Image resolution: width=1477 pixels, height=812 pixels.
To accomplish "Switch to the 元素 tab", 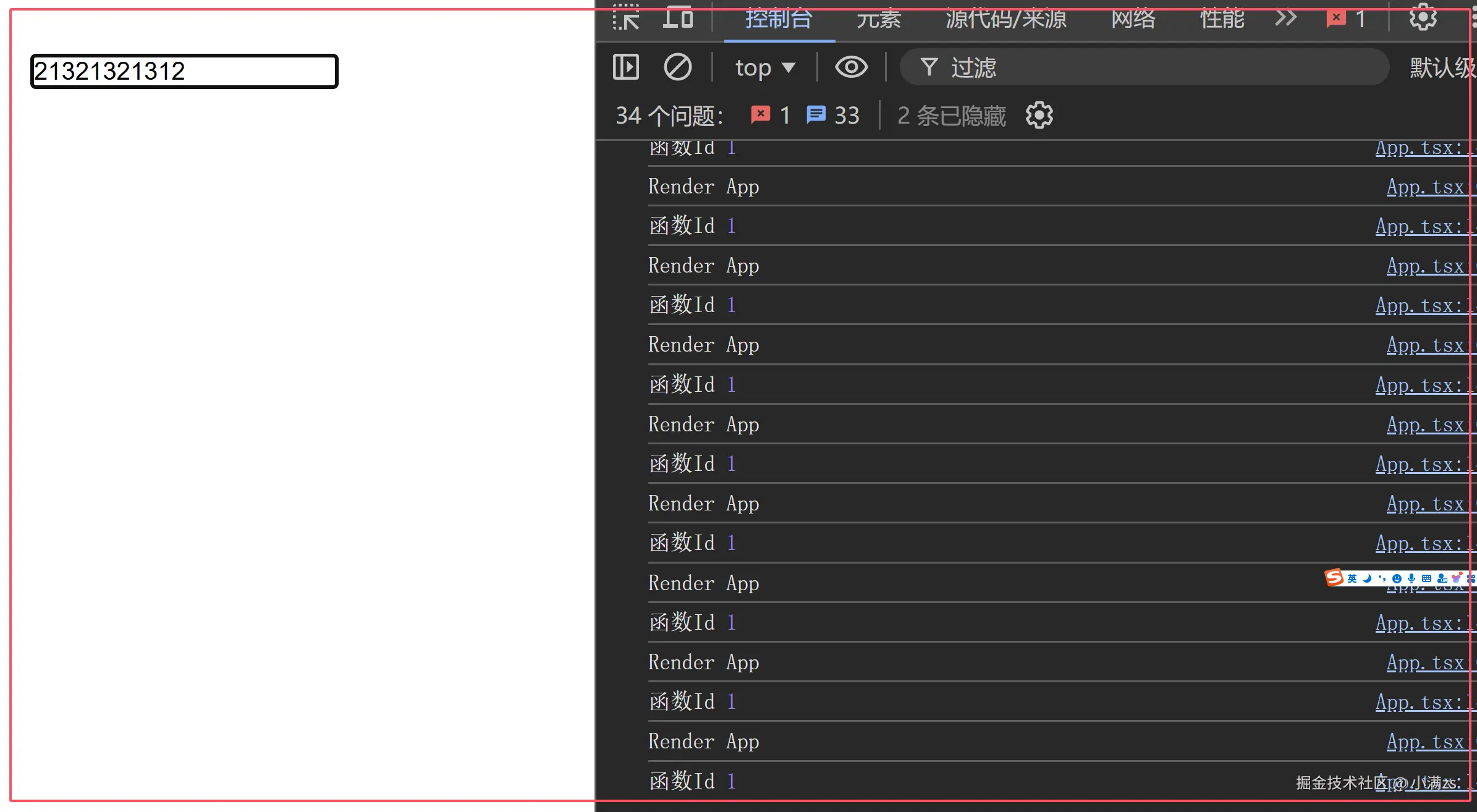I will click(878, 19).
